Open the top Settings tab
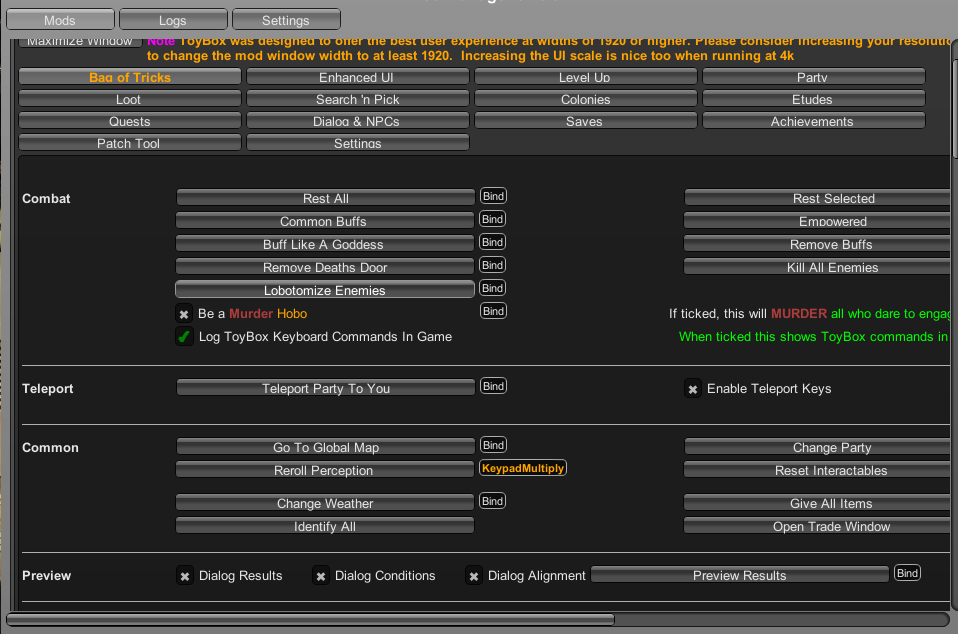This screenshot has height=634, width=958. (286, 20)
